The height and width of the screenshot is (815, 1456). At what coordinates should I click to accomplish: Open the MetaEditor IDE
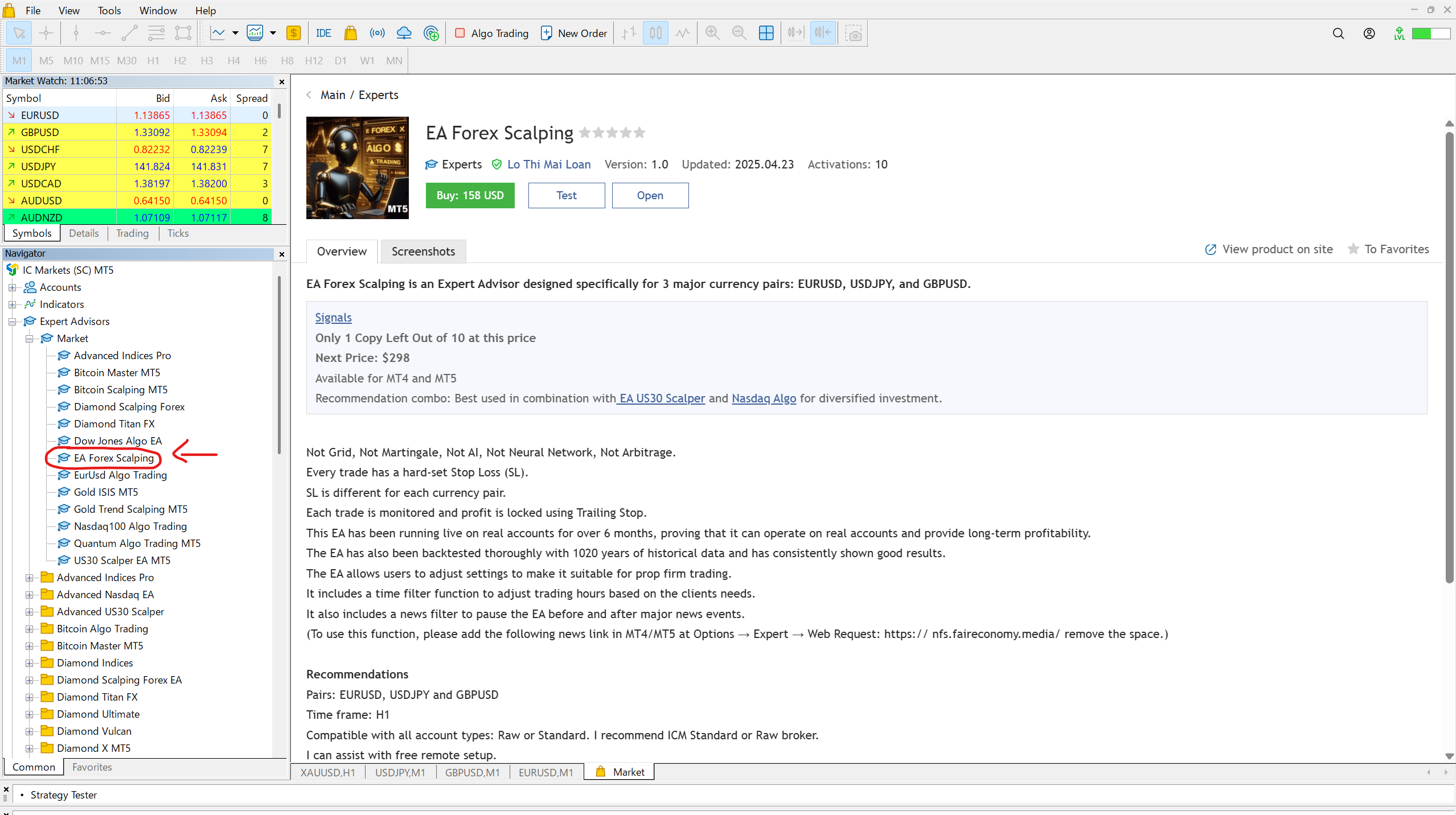323,33
